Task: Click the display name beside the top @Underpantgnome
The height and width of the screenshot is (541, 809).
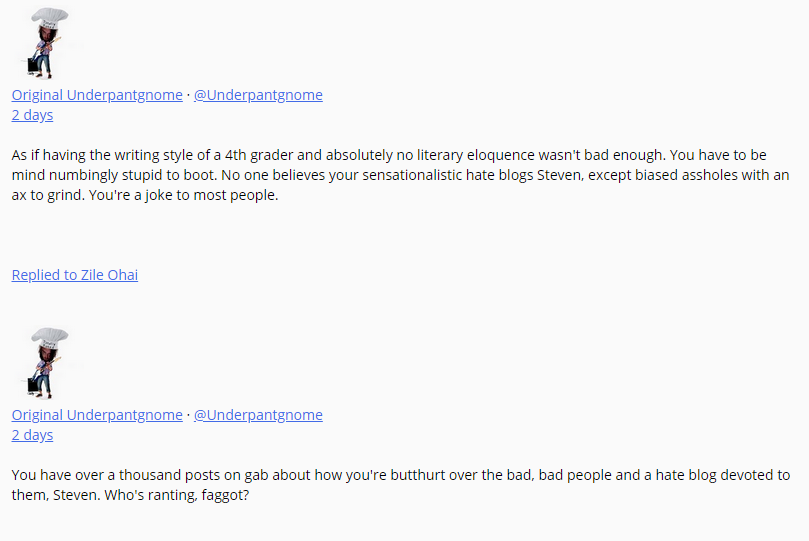Action: click(x=97, y=95)
